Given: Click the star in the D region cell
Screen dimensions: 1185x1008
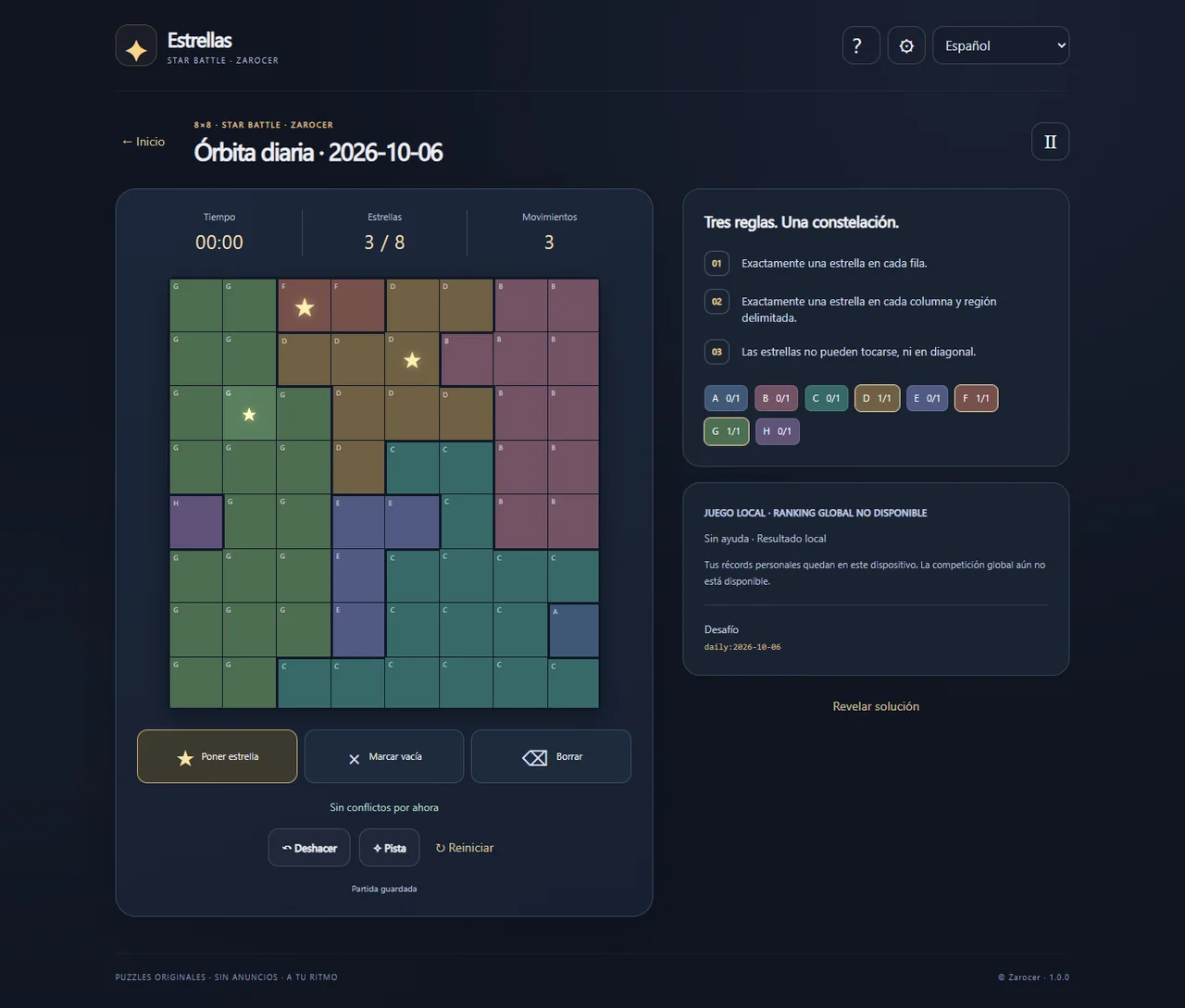Looking at the screenshot, I should (x=412, y=360).
